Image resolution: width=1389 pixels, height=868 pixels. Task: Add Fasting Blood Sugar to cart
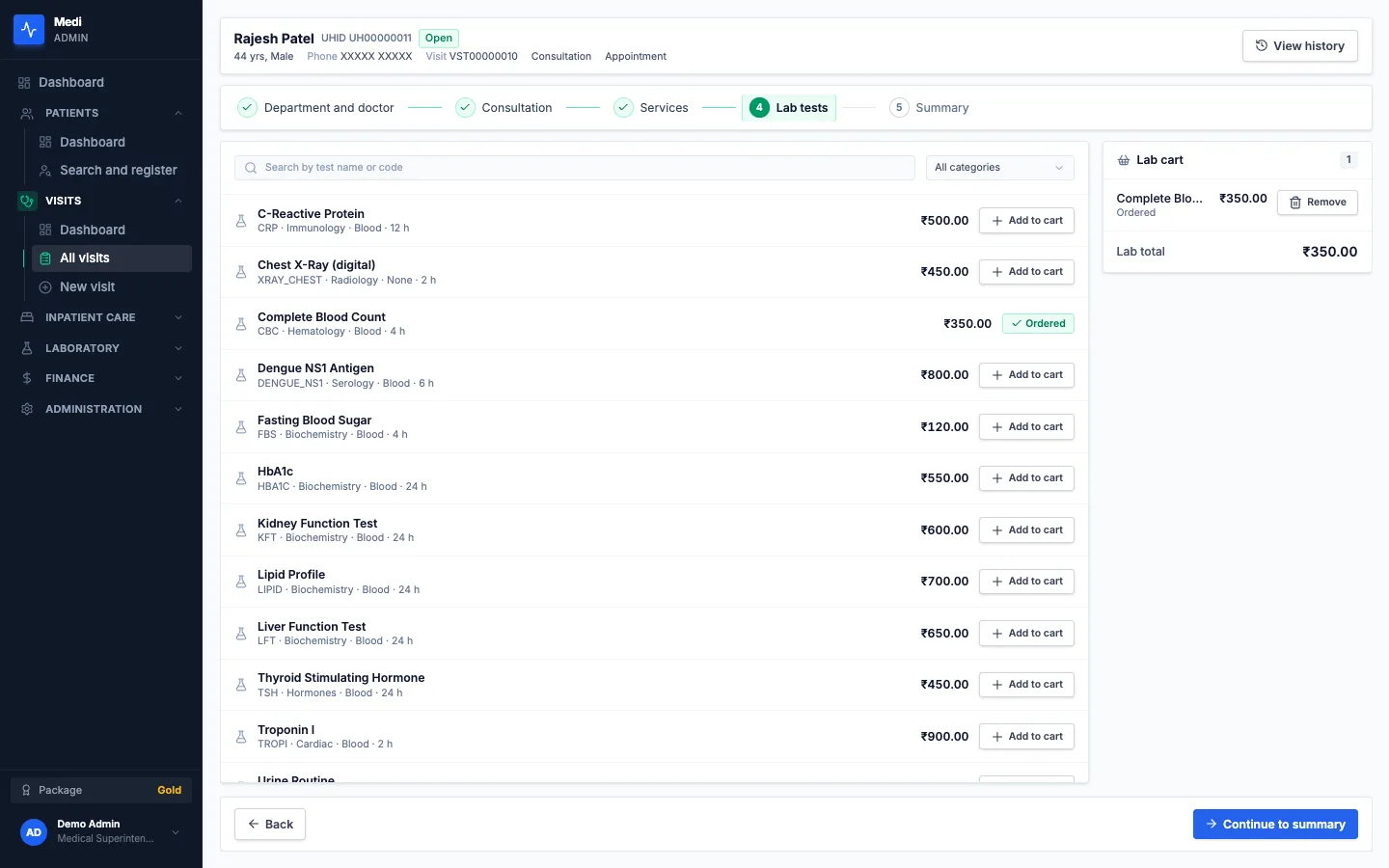coord(1026,427)
